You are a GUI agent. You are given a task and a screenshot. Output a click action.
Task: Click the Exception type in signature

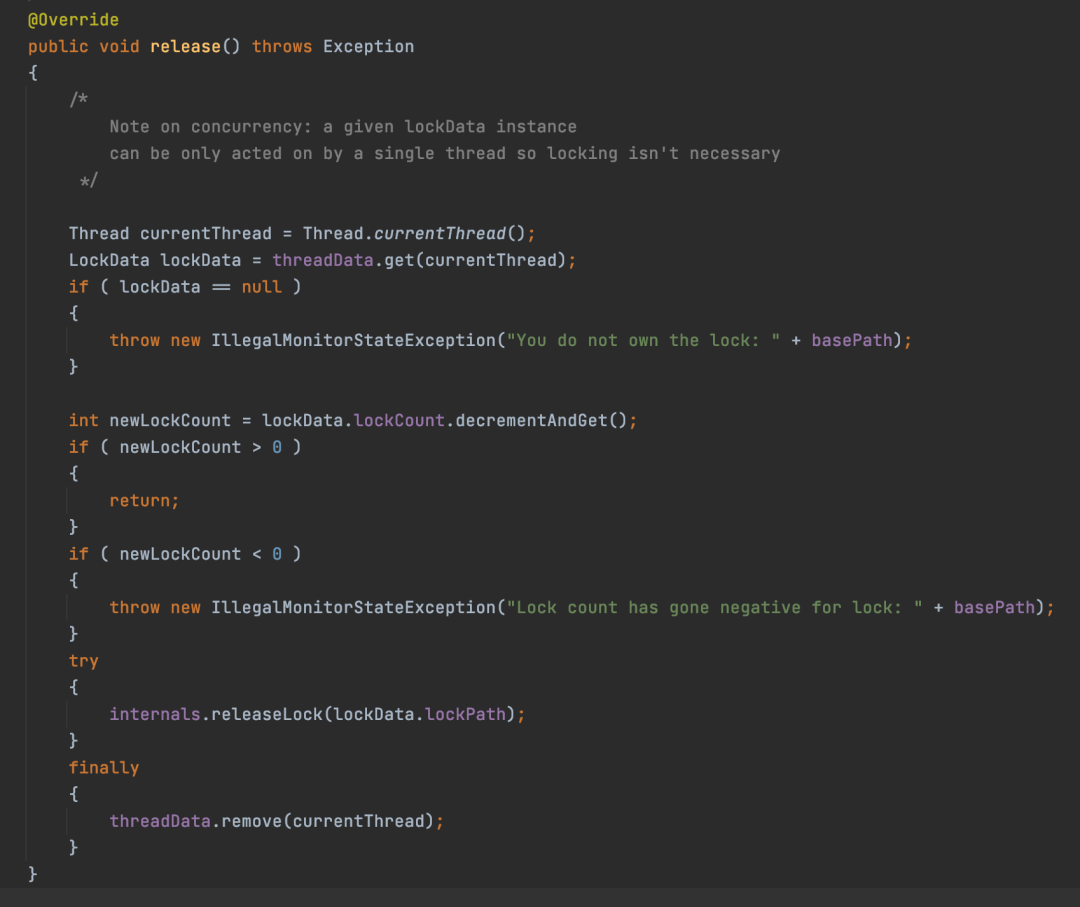tap(368, 47)
